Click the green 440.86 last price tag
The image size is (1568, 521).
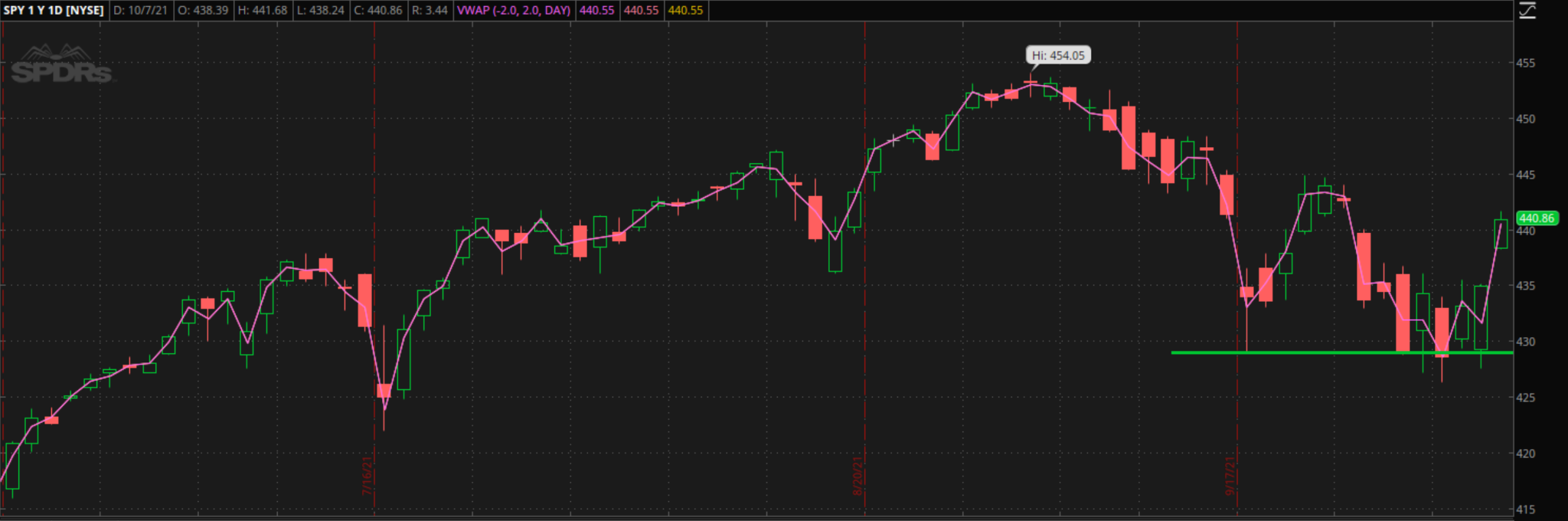(1537, 218)
